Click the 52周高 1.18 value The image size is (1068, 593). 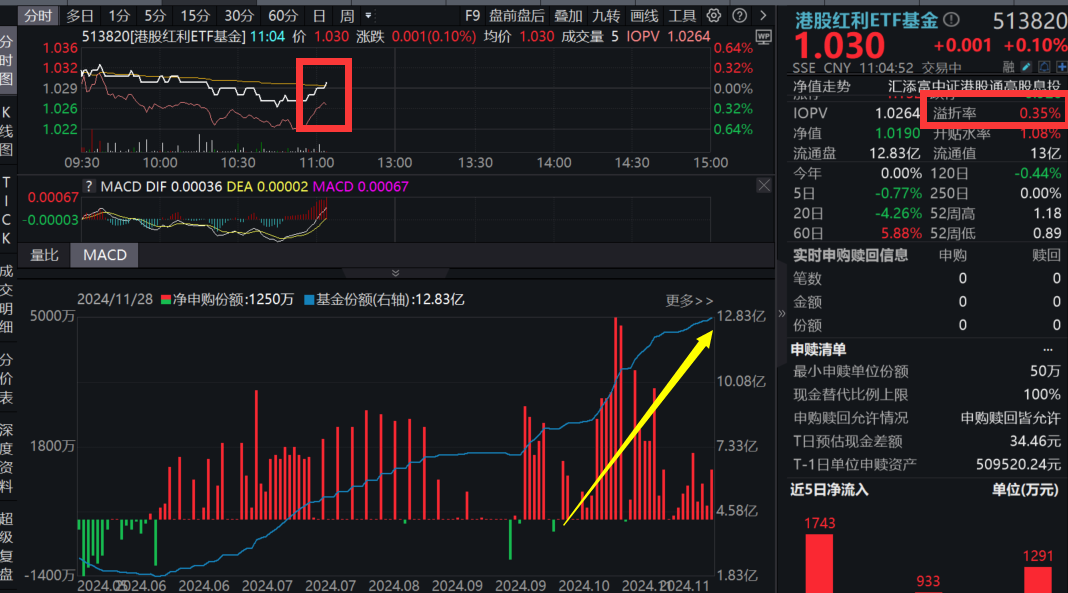coord(1047,214)
